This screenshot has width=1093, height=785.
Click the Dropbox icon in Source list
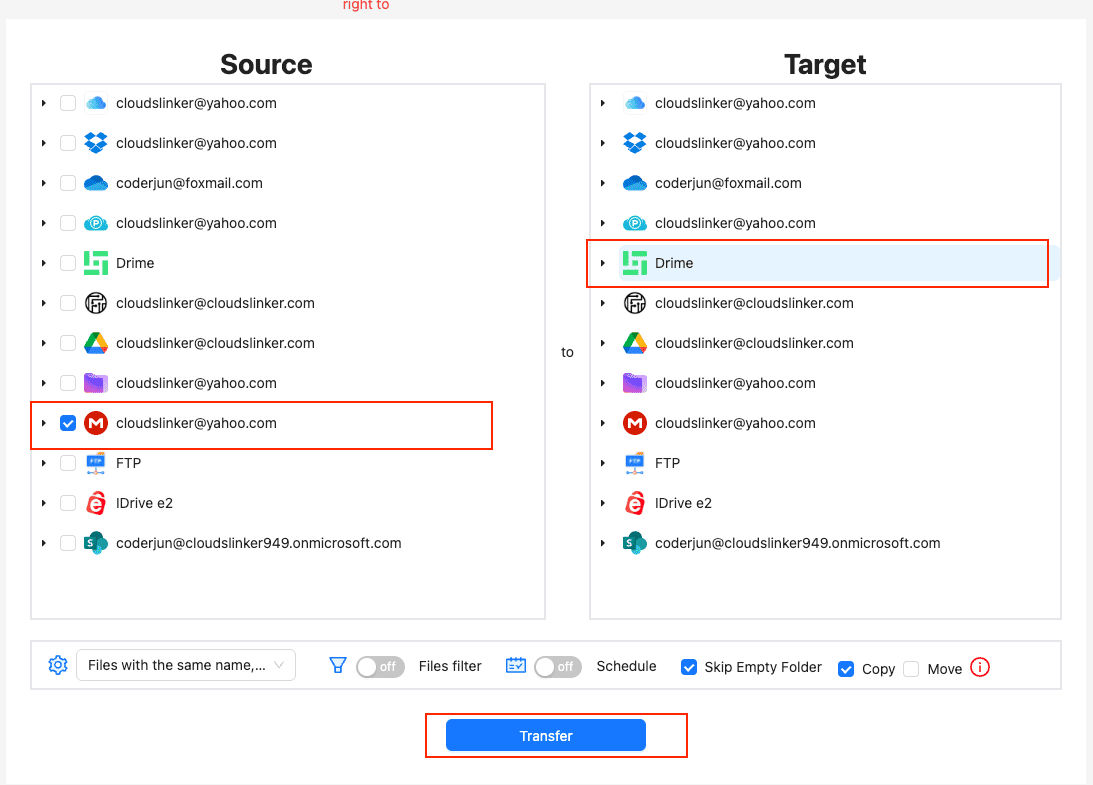[x=96, y=143]
